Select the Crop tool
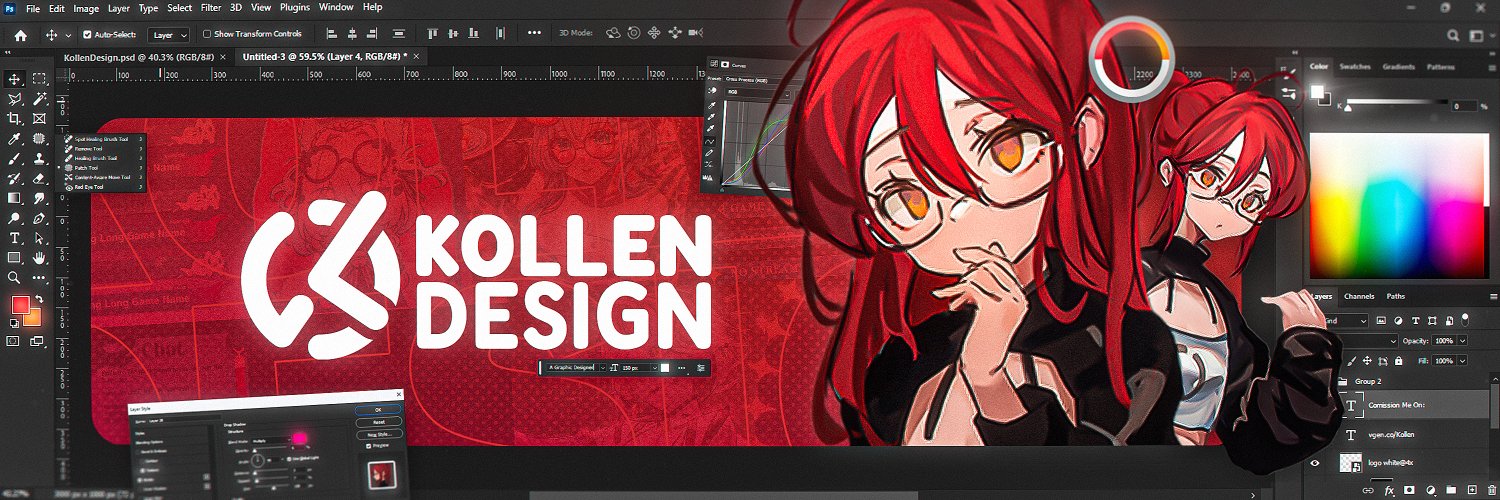Screen dimensions: 1500x500 [15, 118]
